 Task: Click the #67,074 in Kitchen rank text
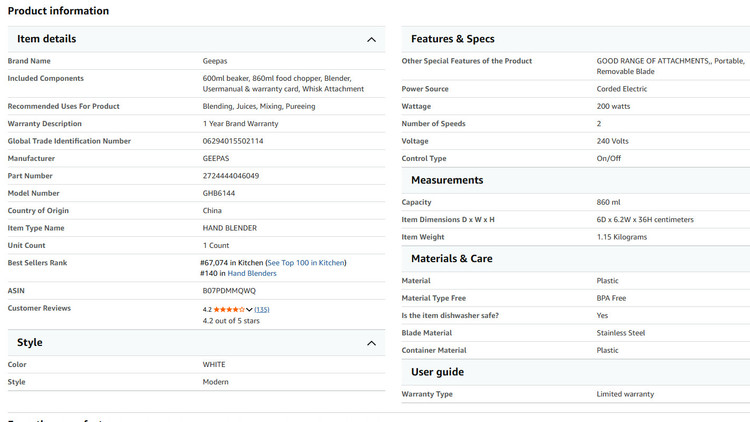[232, 263]
